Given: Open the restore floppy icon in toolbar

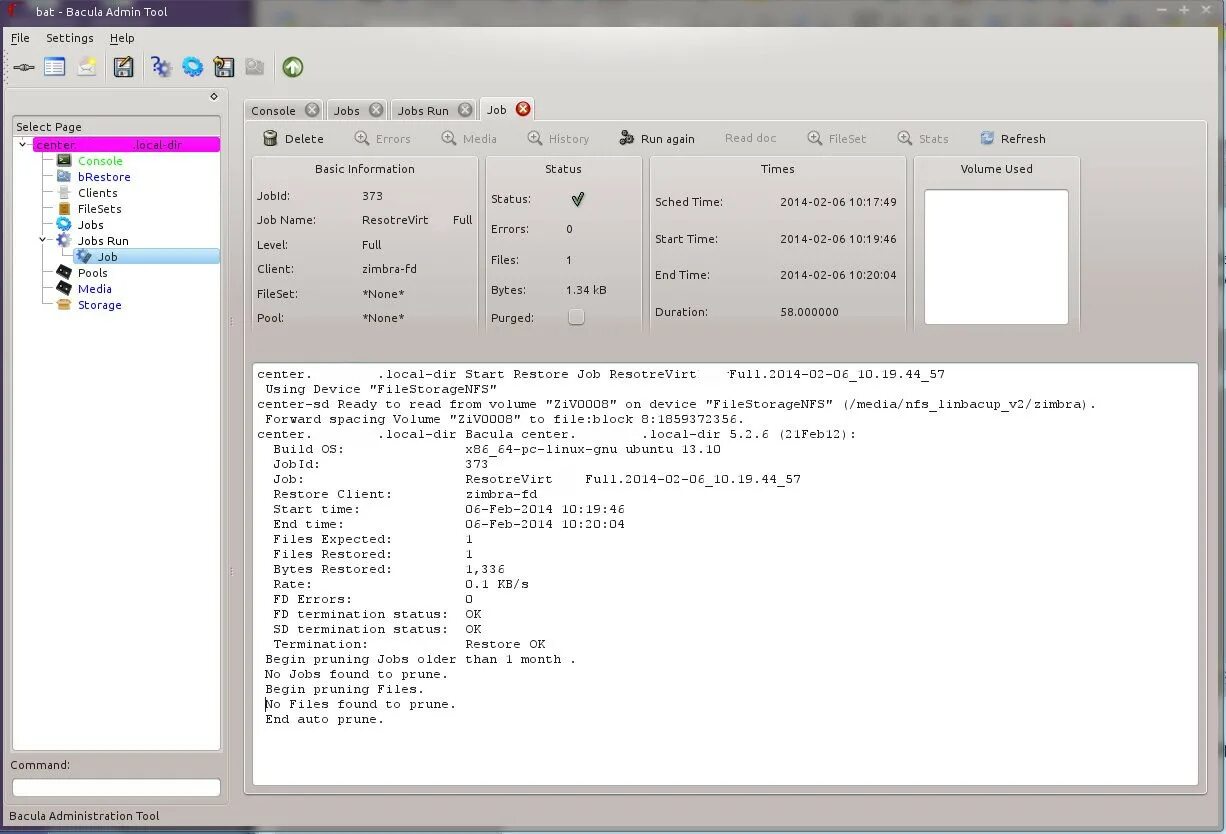Looking at the screenshot, I should tap(224, 67).
